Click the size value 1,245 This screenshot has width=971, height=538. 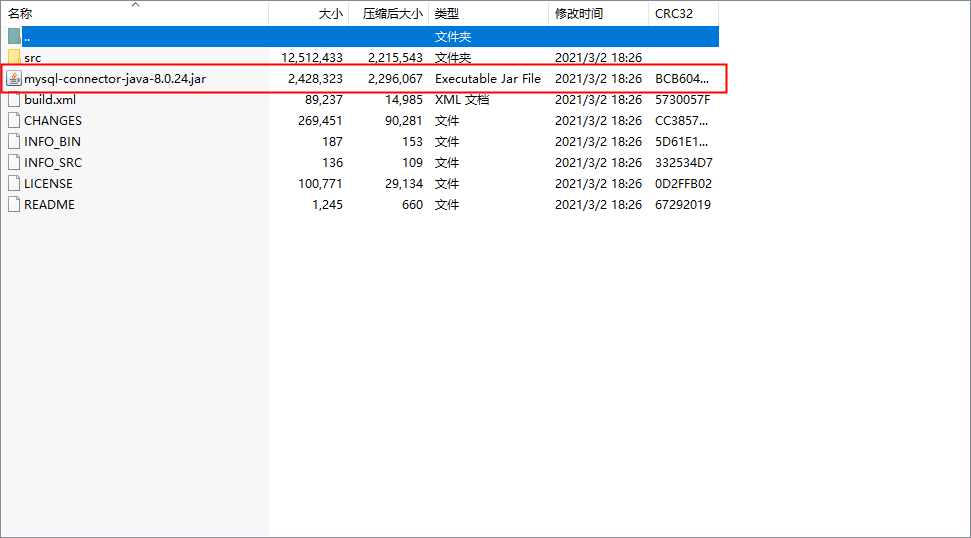point(328,205)
